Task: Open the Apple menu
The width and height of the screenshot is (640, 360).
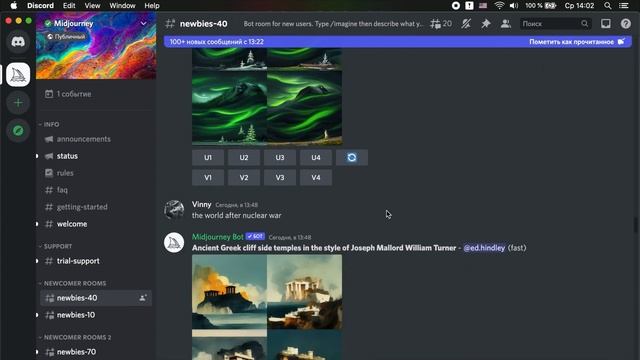Action: (x=13, y=6)
